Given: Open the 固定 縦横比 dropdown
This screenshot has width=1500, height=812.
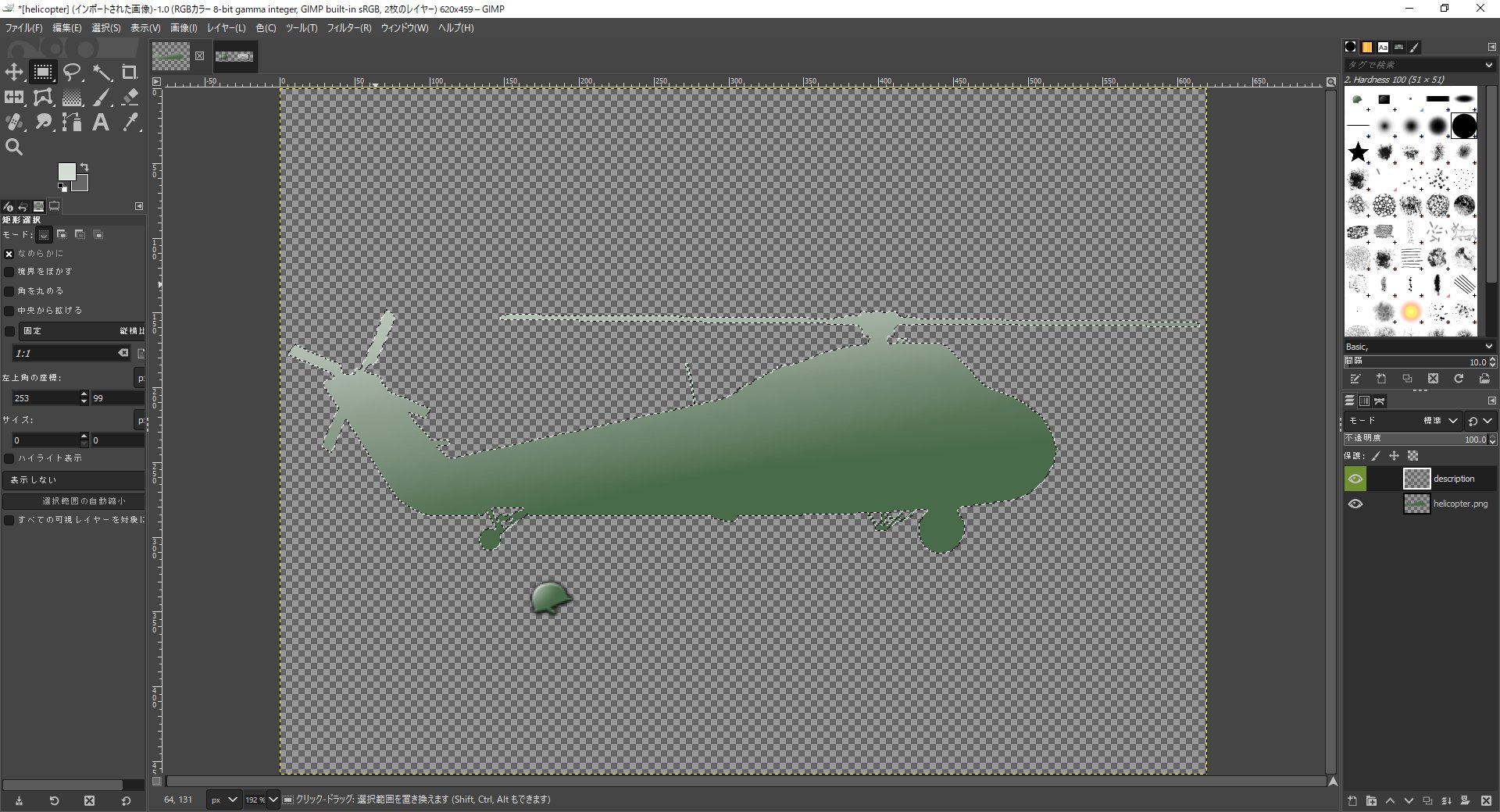Looking at the screenshot, I should pos(83,331).
